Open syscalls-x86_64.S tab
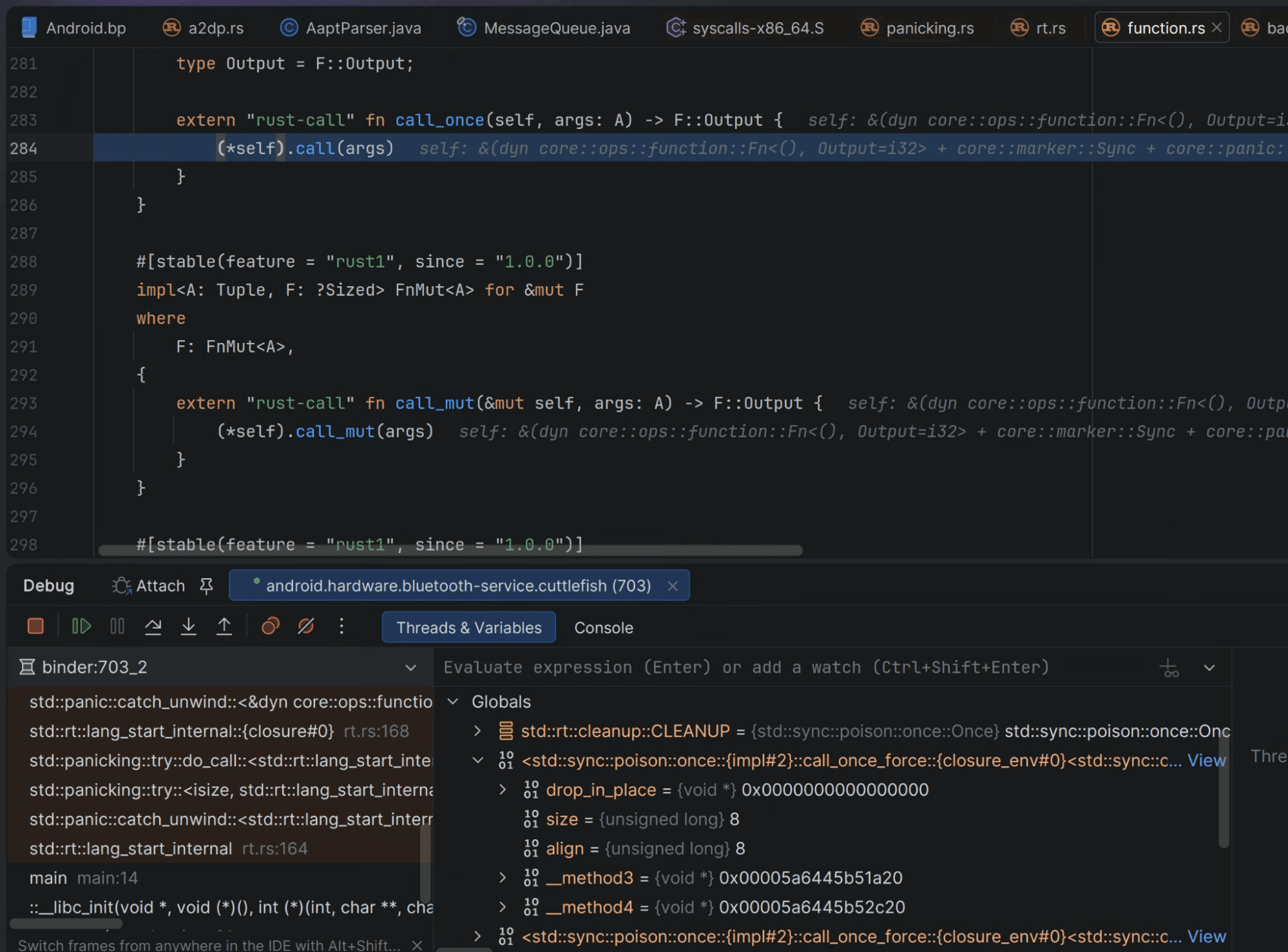The width and height of the screenshot is (1288, 952). [x=745, y=28]
